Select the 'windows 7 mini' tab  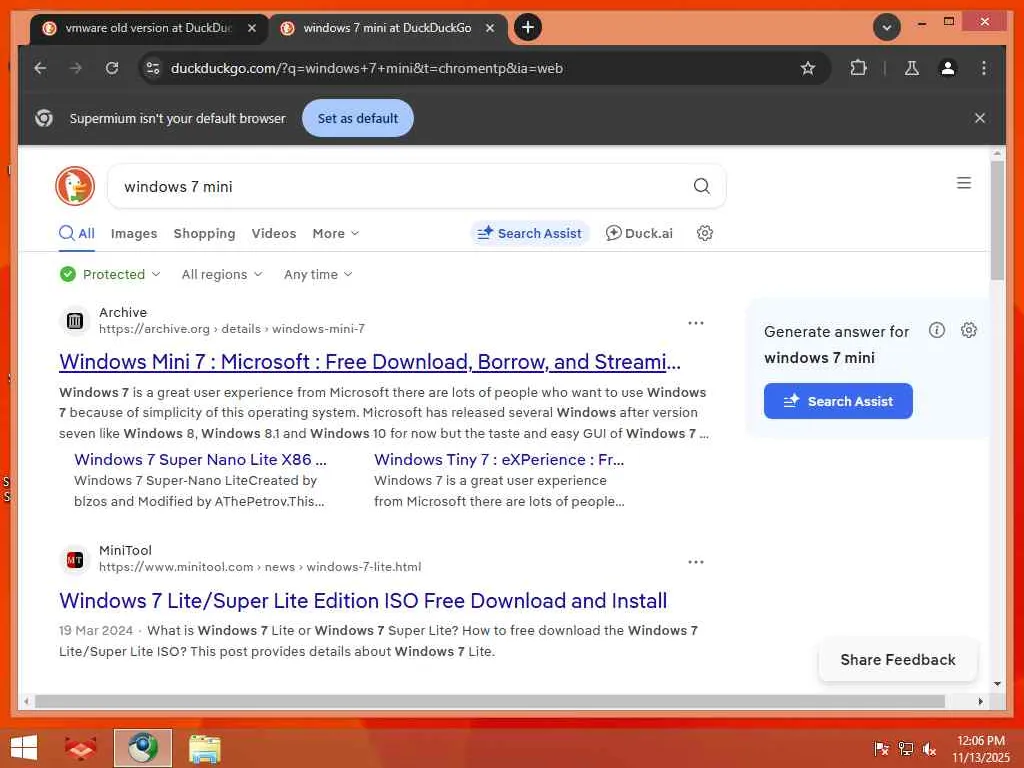387,28
